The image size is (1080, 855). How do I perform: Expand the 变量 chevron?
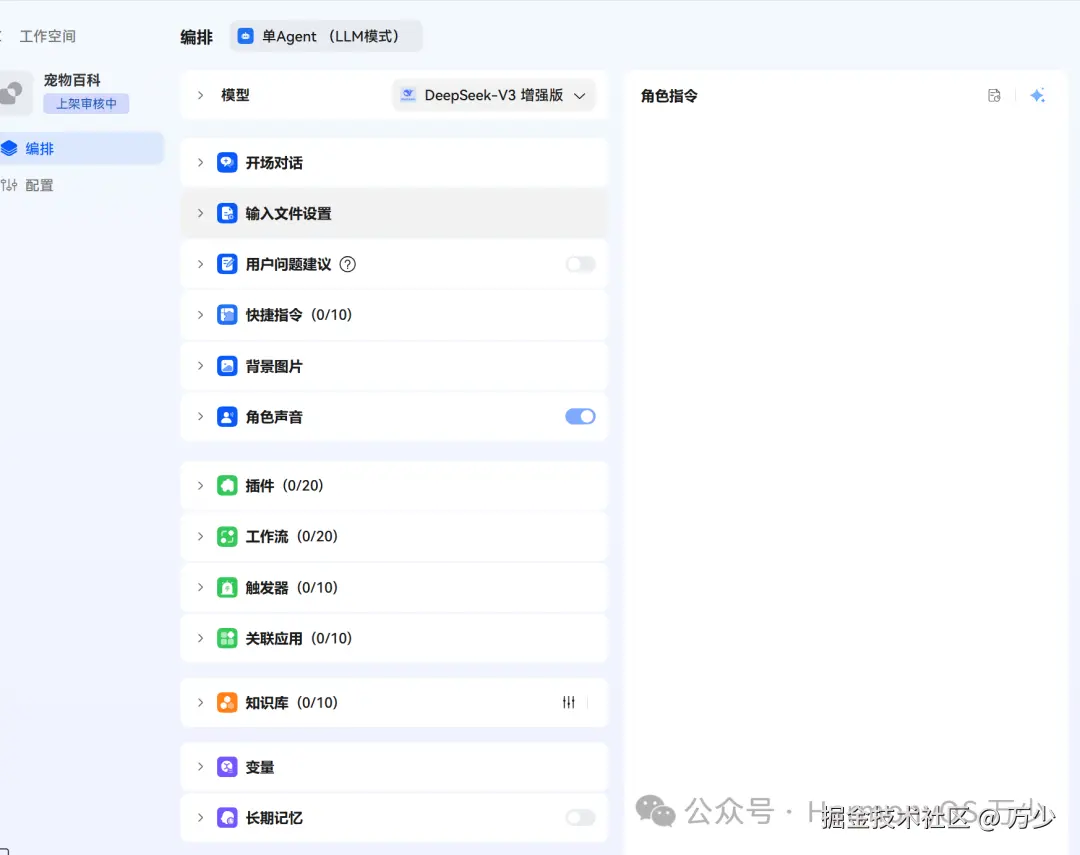pyautogui.click(x=200, y=767)
